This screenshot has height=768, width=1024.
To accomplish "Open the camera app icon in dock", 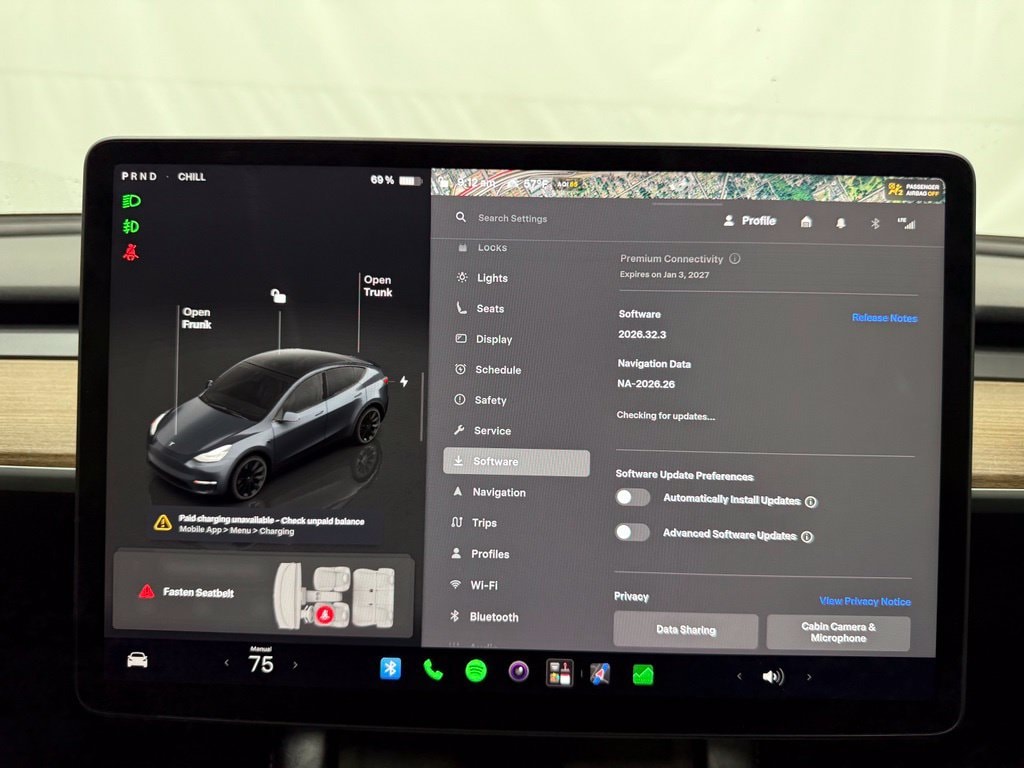I will coord(519,671).
